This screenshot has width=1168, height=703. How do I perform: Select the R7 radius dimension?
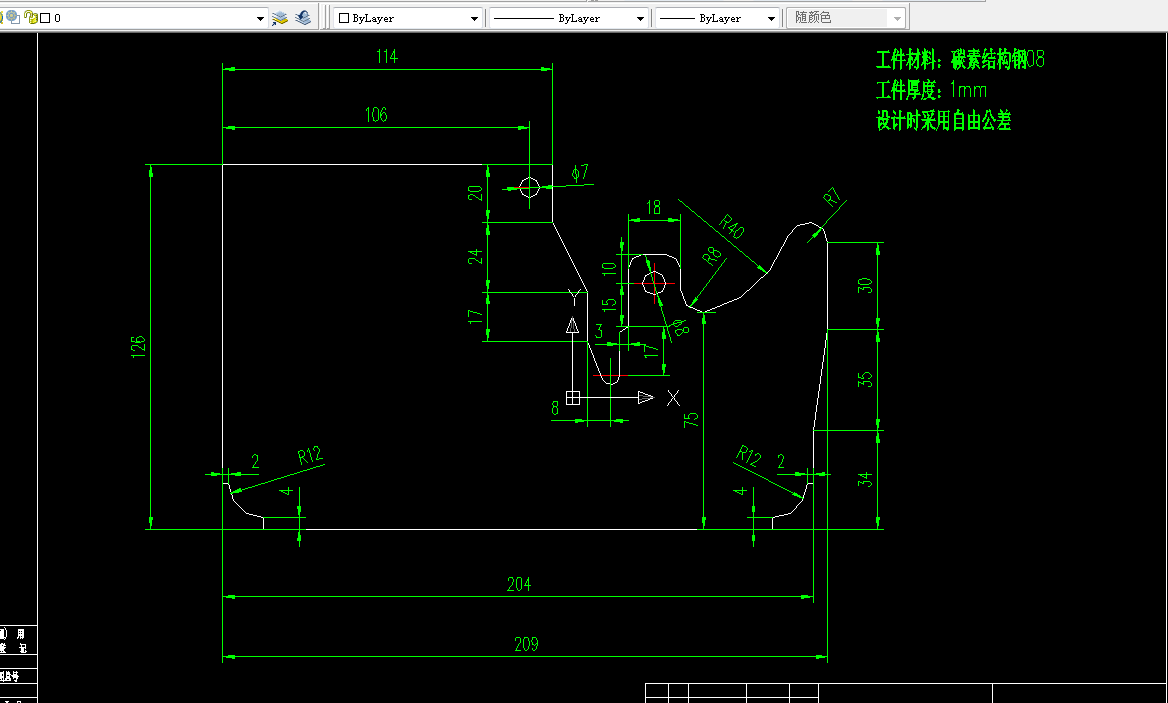pyautogui.click(x=833, y=197)
